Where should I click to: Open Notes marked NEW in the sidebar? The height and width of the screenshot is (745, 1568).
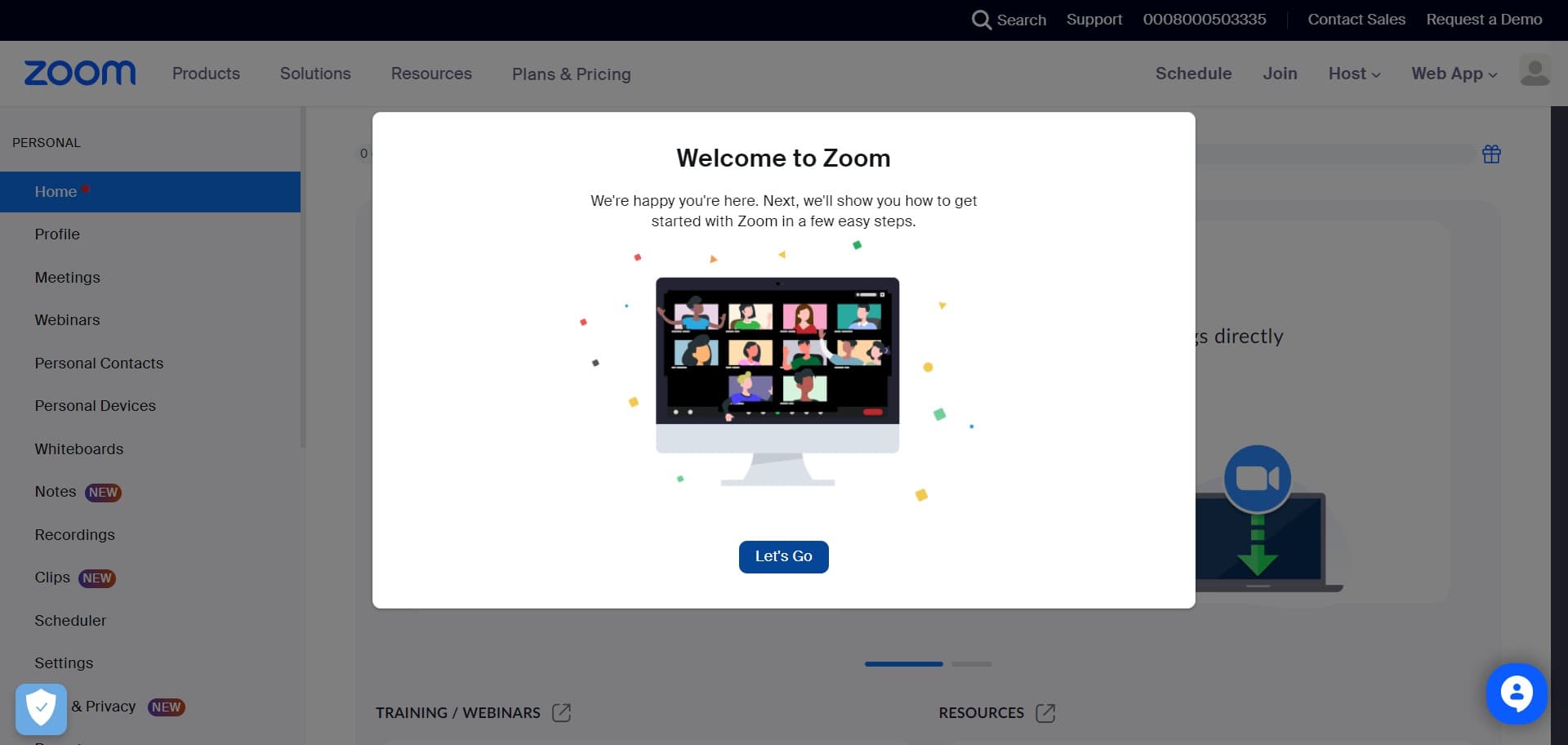[x=55, y=491]
